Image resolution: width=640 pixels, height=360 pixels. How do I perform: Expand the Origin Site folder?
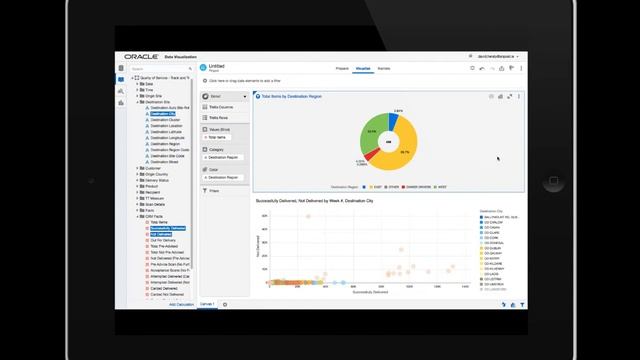click(138, 96)
